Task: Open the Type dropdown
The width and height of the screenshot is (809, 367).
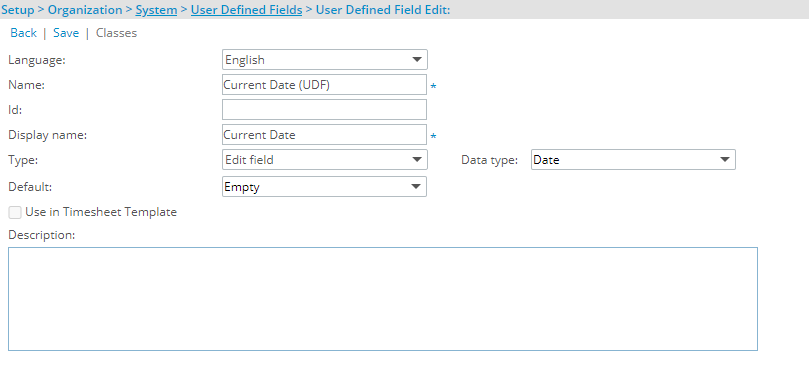Action: [325, 159]
